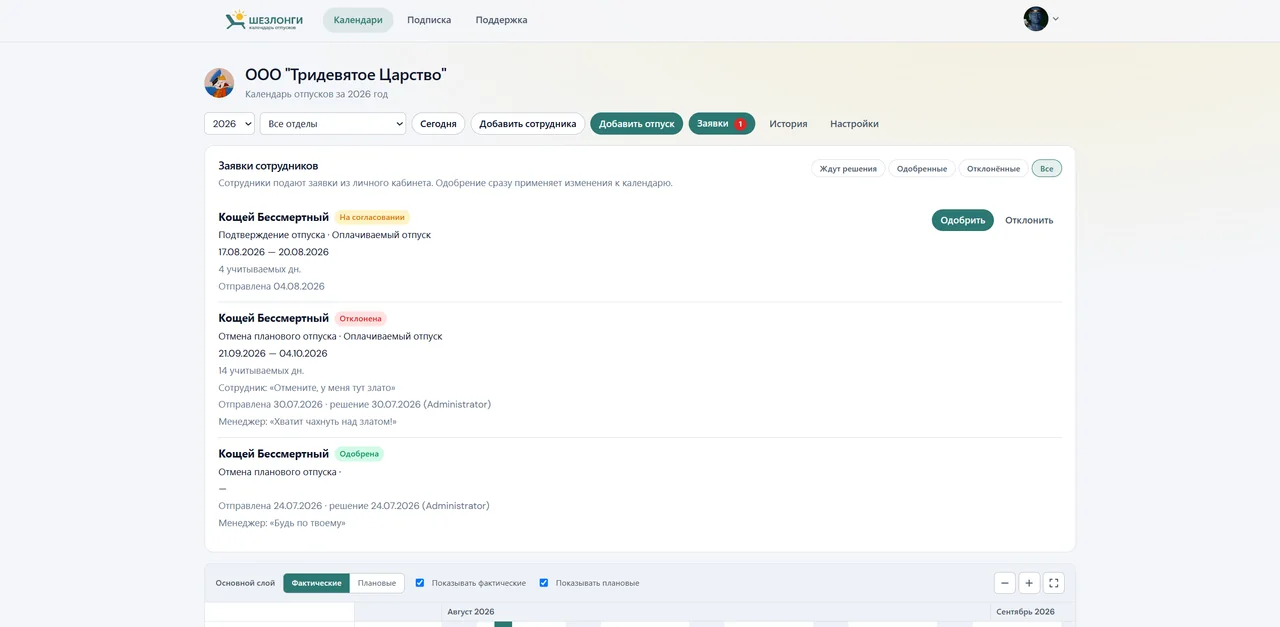Show all requests with Все filter
The image size is (1280, 627).
1047,169
